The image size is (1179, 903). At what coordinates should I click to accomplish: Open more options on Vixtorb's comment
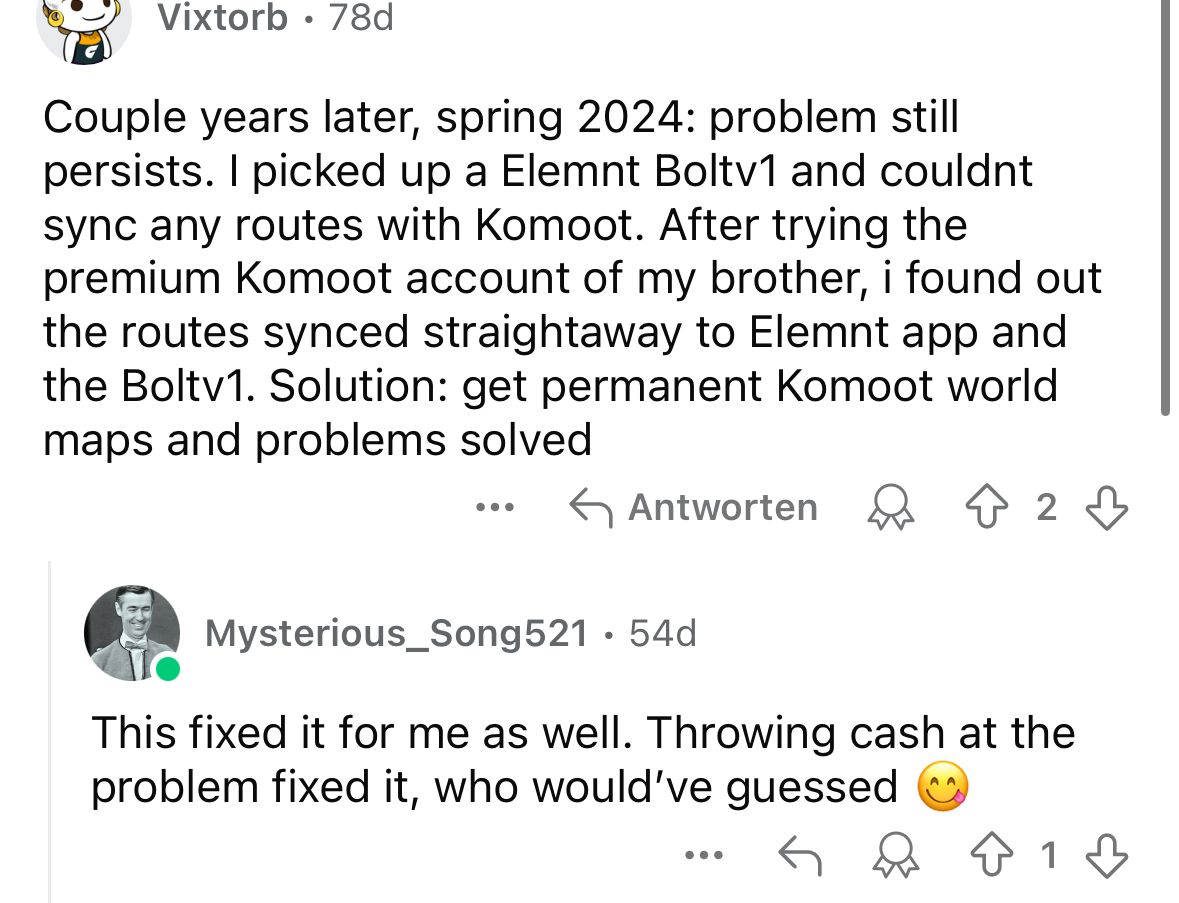494,508
